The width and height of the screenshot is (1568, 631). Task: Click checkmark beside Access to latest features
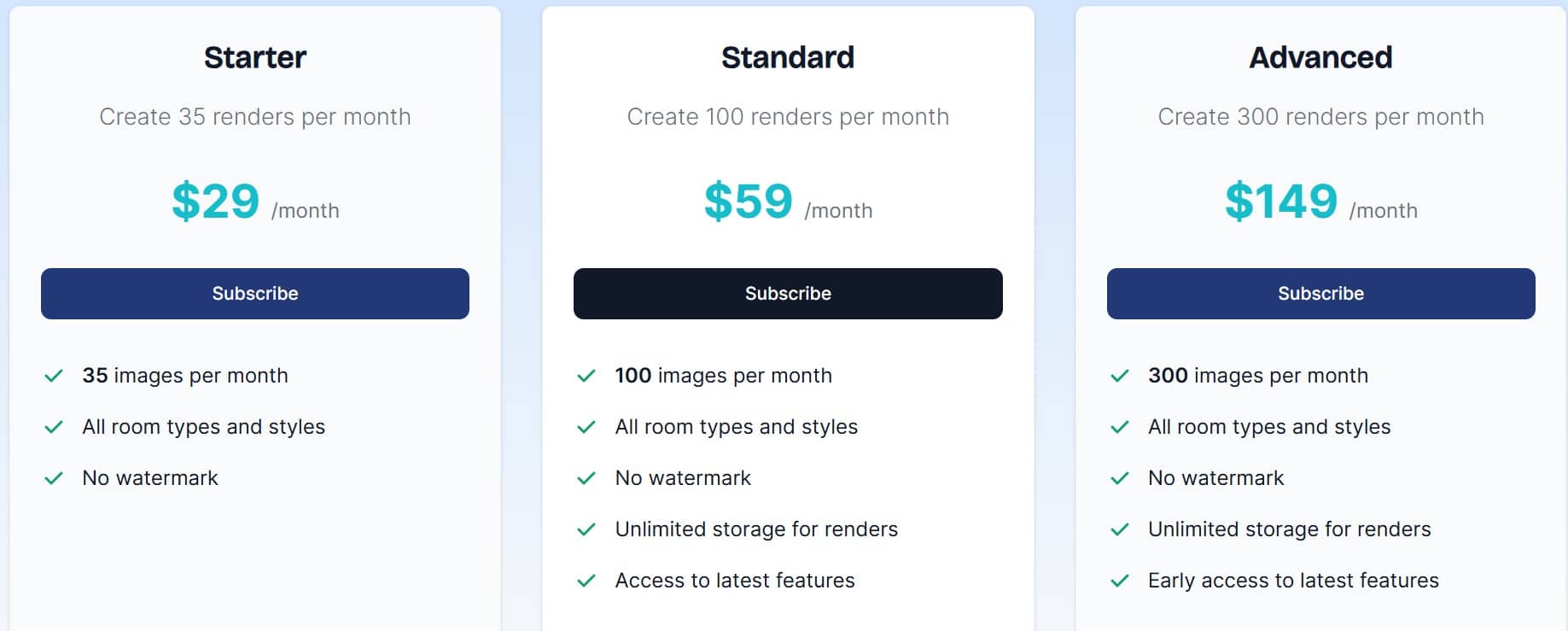(586, 581)
